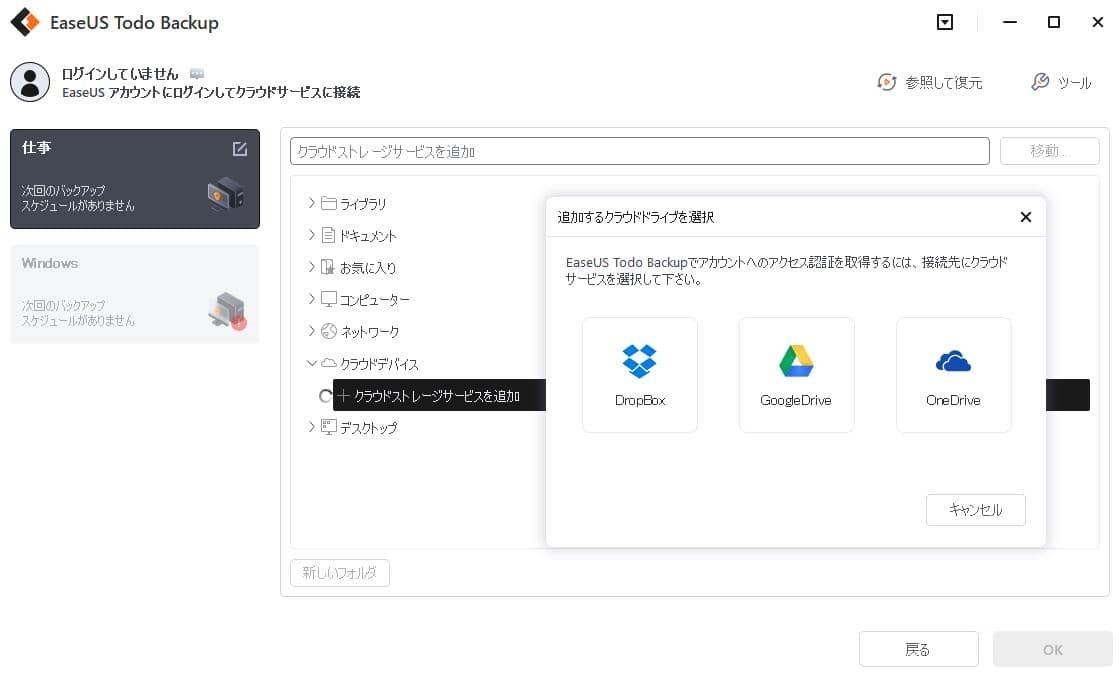This screenshot has width=1120, height=686.
Task: Open the ツール wrench menu
Action: [1063, 84]
